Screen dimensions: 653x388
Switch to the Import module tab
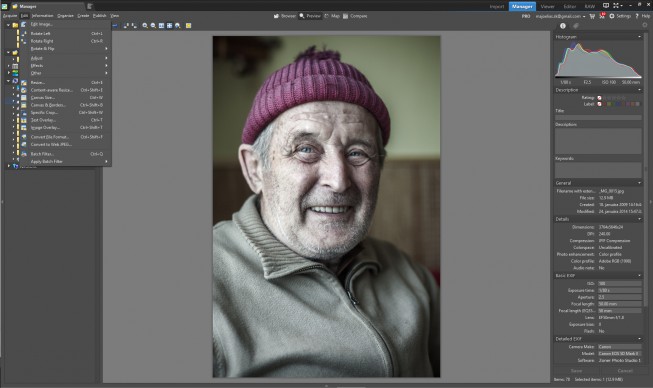tap(497, 6)
